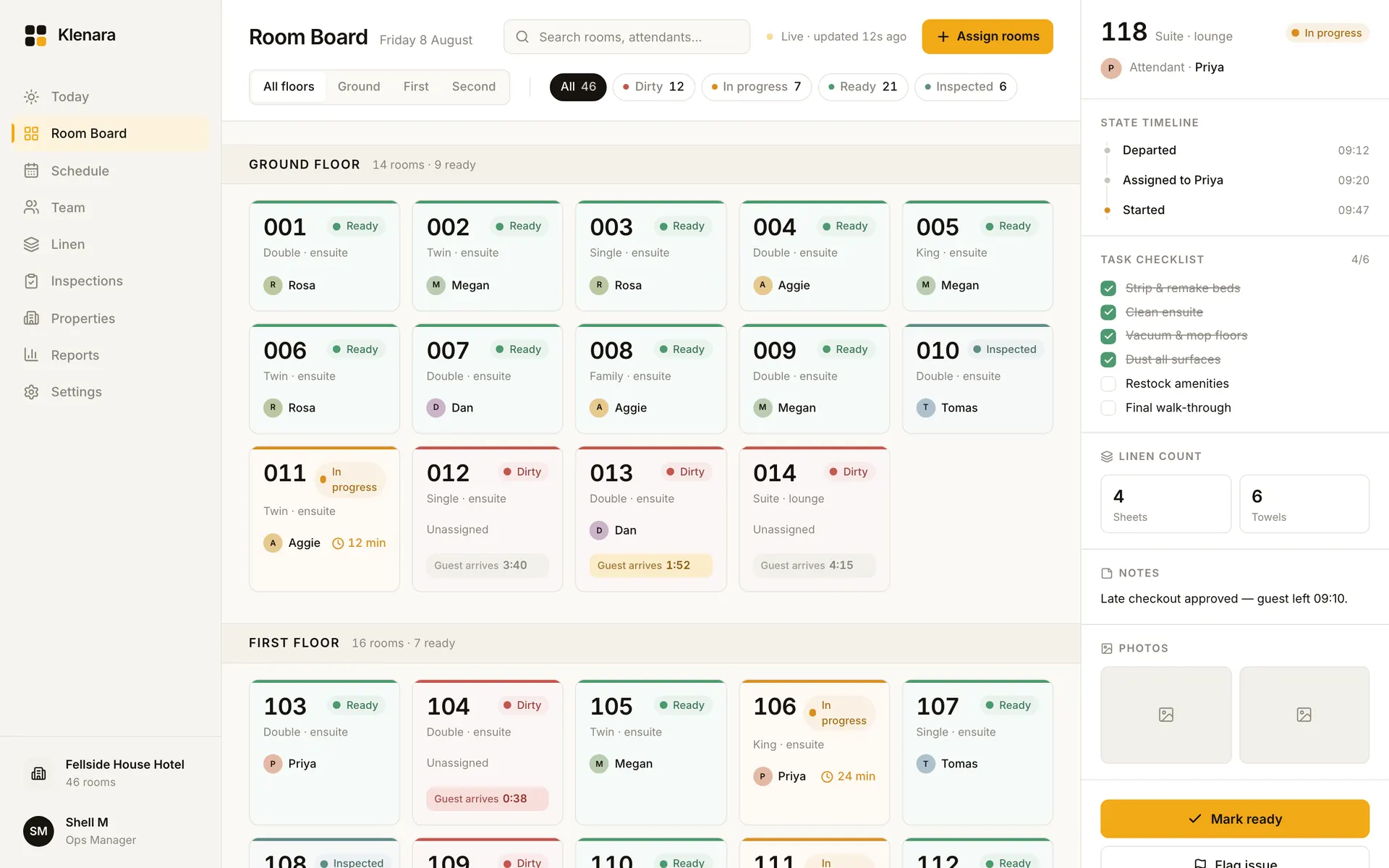Filter rooms by Dirty 12
The width and height of the screenshot is (1389, 868).
coord(654,87)
